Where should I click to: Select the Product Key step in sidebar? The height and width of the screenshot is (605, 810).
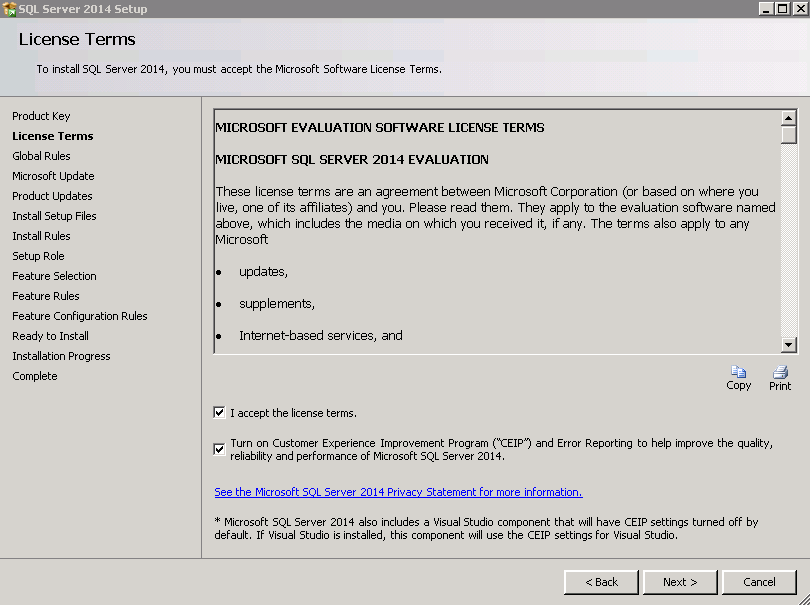41,116
